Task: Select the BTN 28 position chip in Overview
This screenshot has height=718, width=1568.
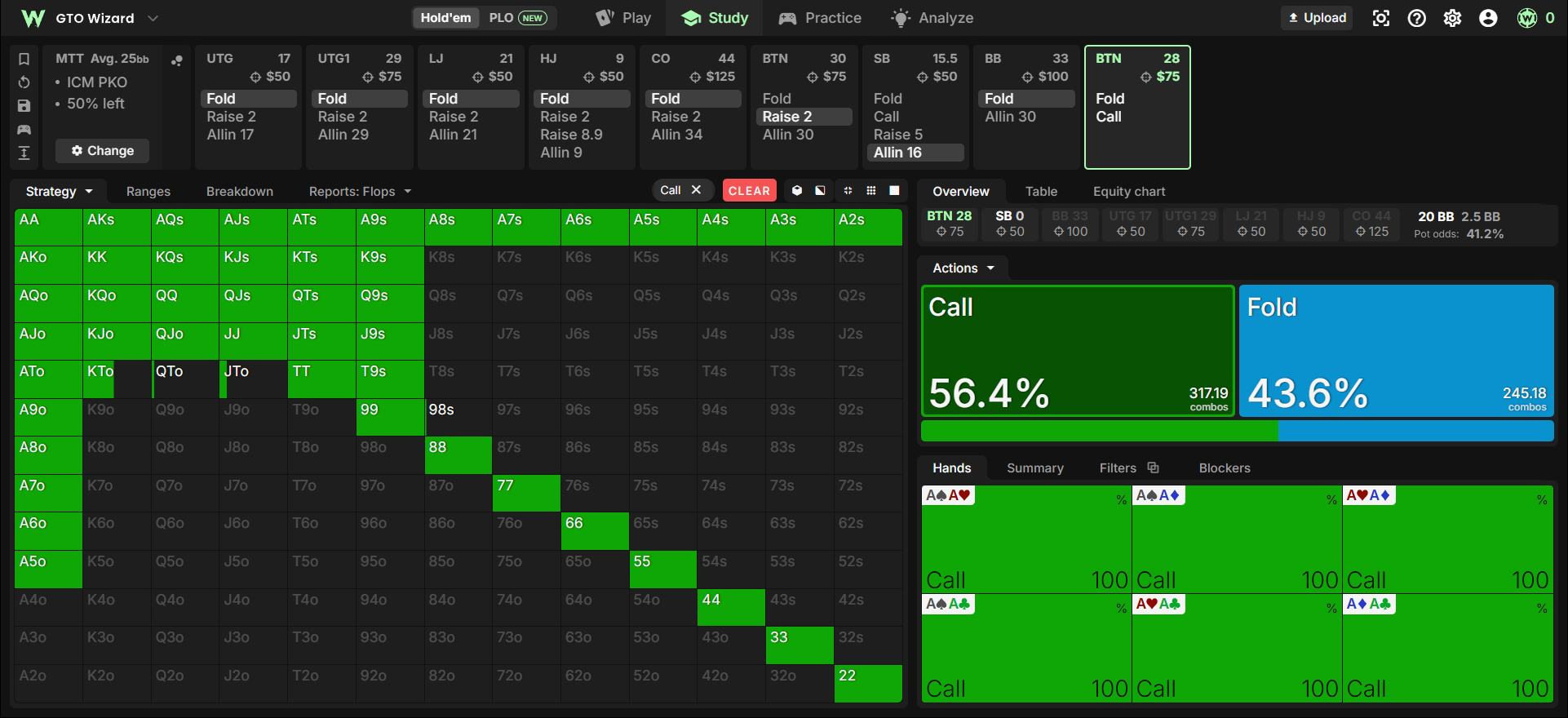Action: pos(950,224)
